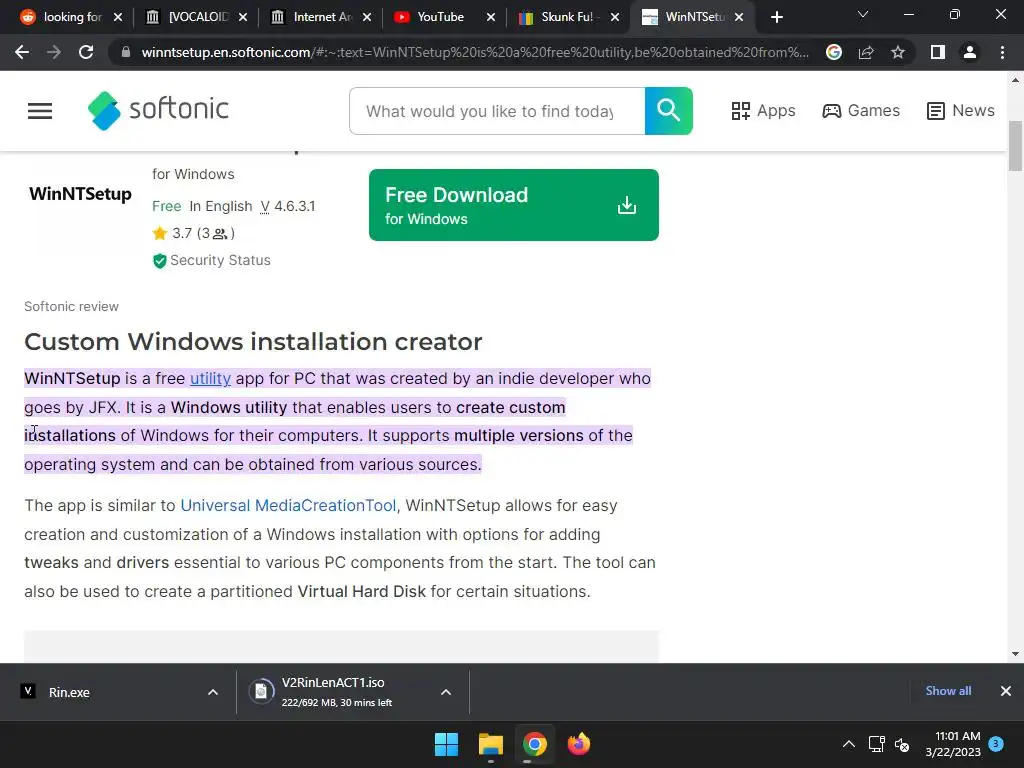
Task: Click the Softonic logo
Action: click(x=158, y=110)
